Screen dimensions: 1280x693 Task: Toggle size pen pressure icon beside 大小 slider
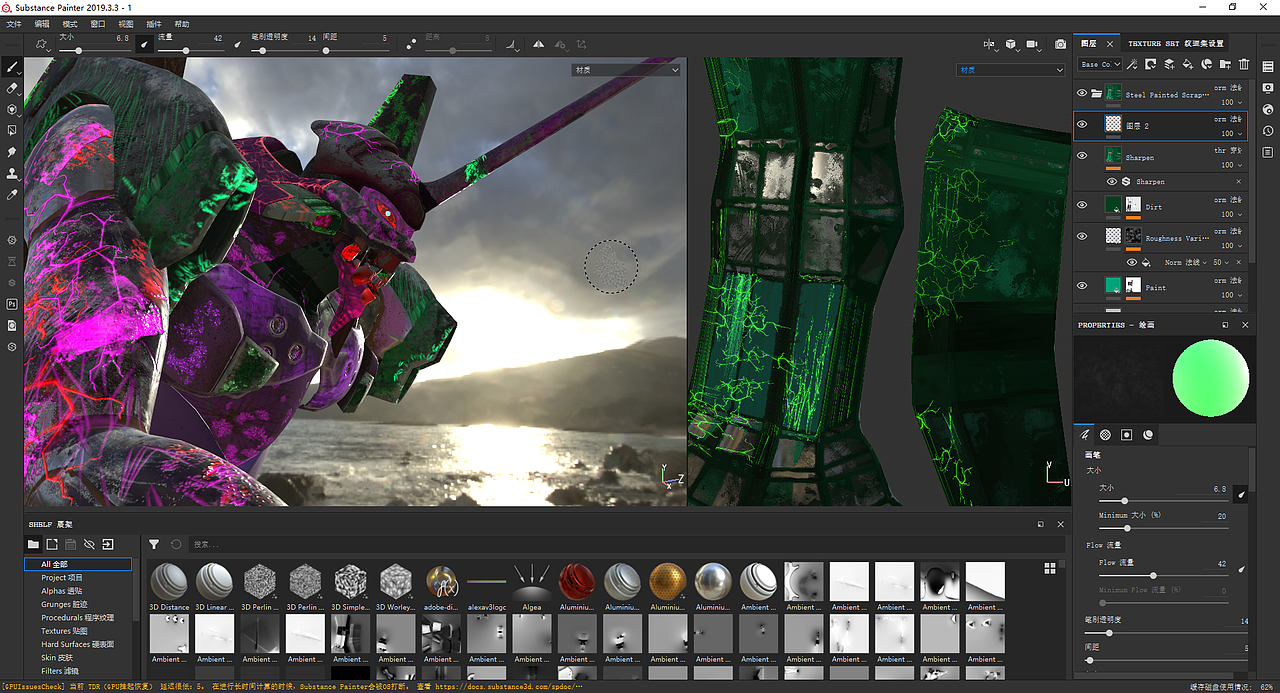pyautogui.click(x=143, y=44)
